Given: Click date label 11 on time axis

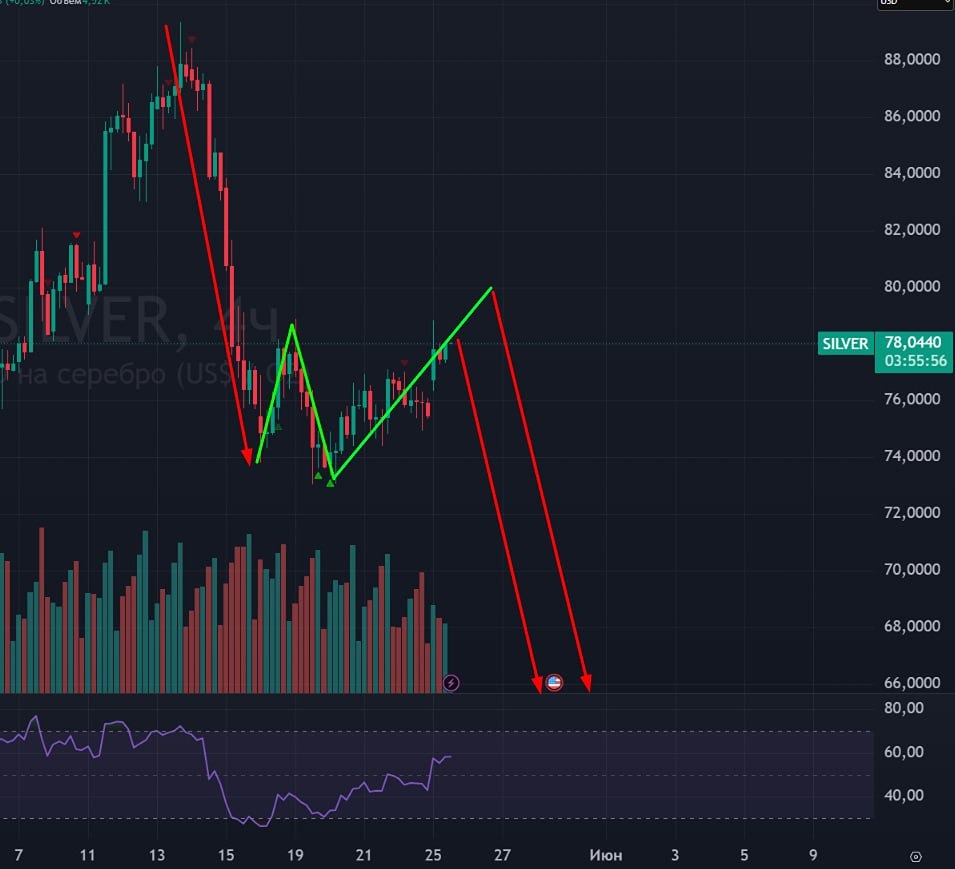Looking at the screenshot, I should pos(88,855).
